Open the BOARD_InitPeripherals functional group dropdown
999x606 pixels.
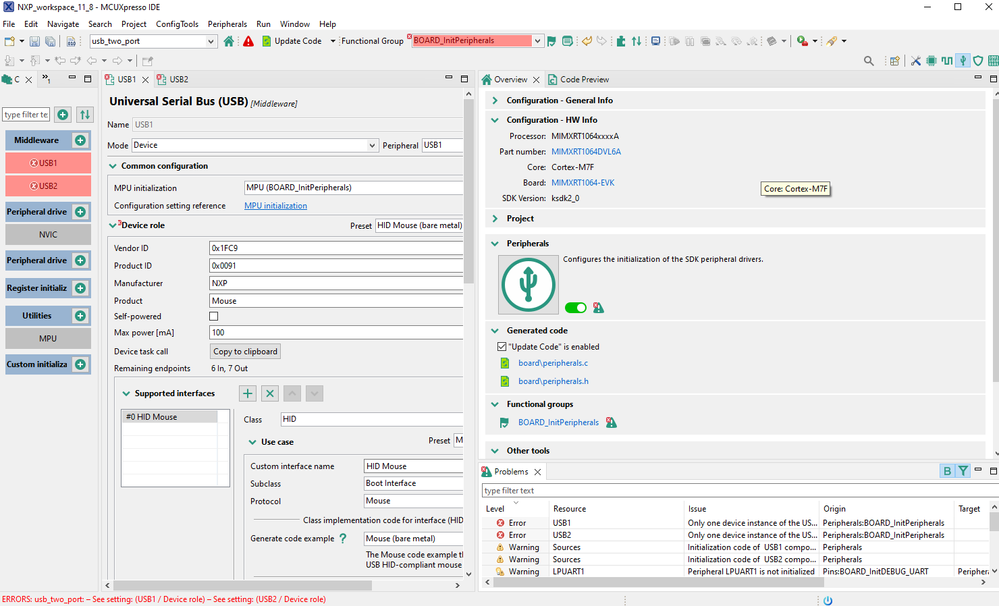[537, 41]
